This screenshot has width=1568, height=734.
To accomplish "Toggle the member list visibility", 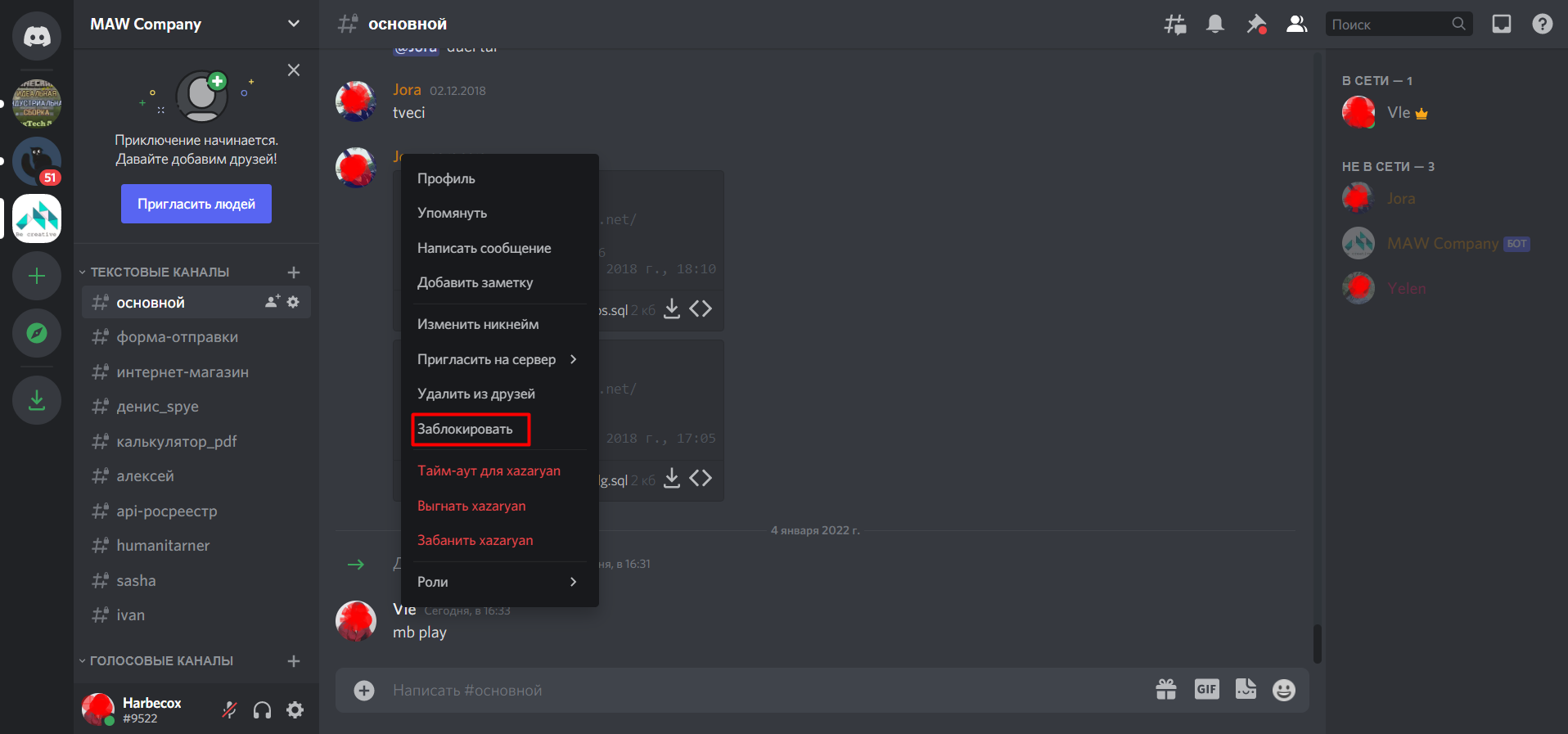I will pos(1296,25).
